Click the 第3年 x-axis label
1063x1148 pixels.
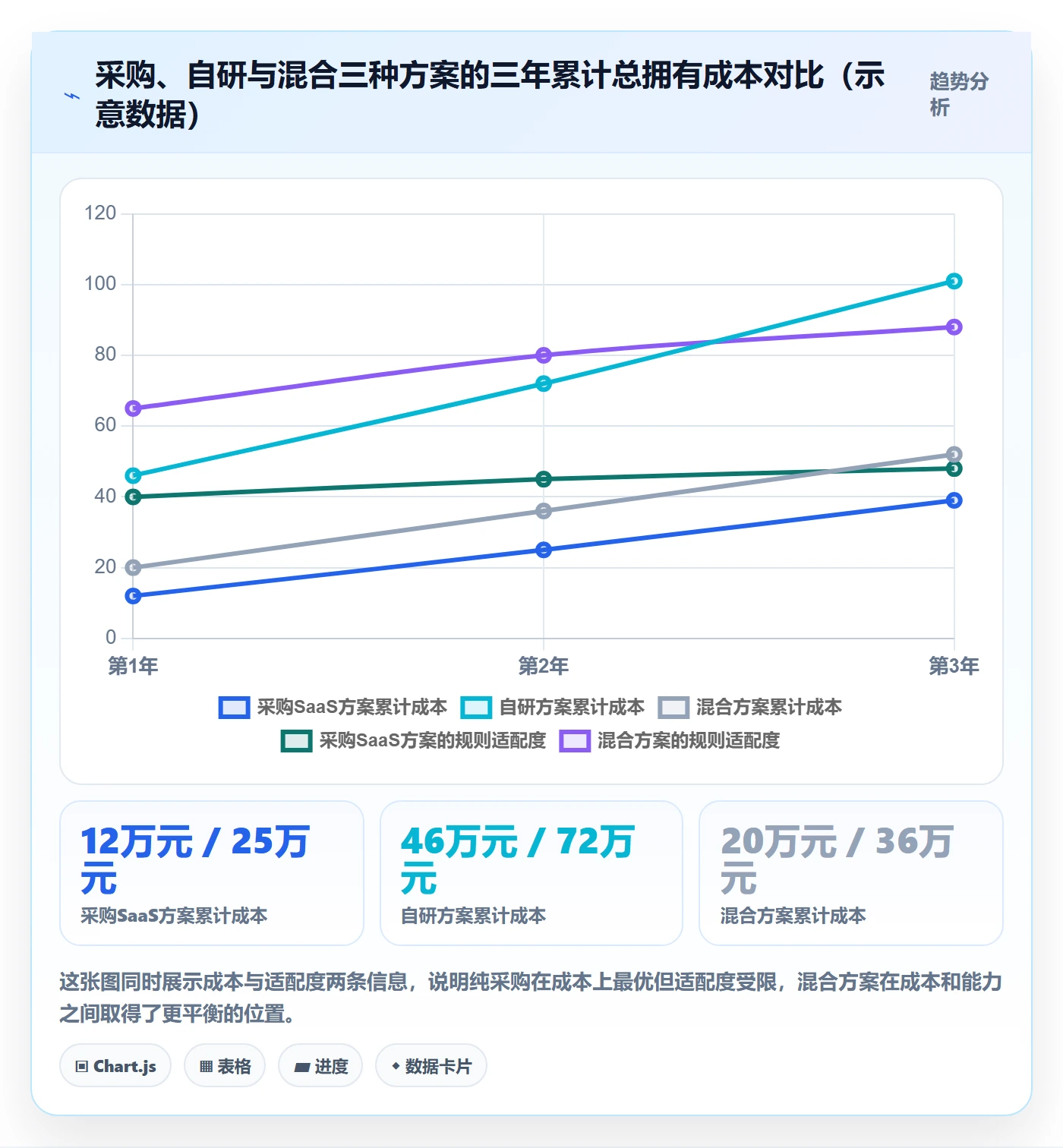point(954,666)
